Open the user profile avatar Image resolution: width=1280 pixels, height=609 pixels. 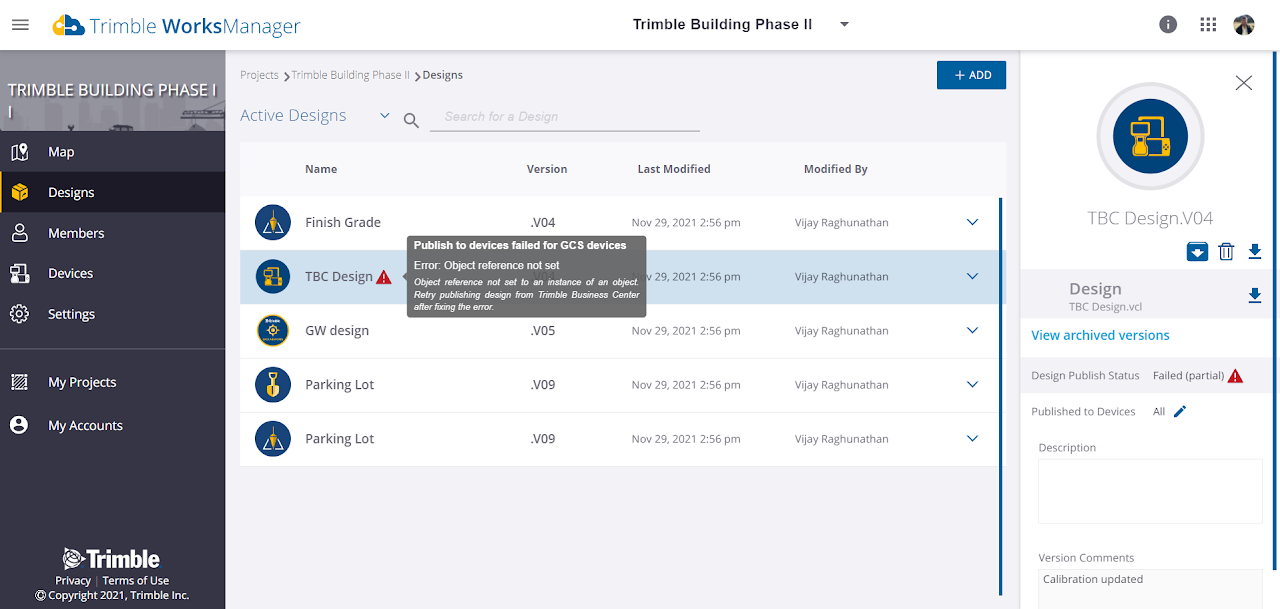click(x=1244, y=25)
